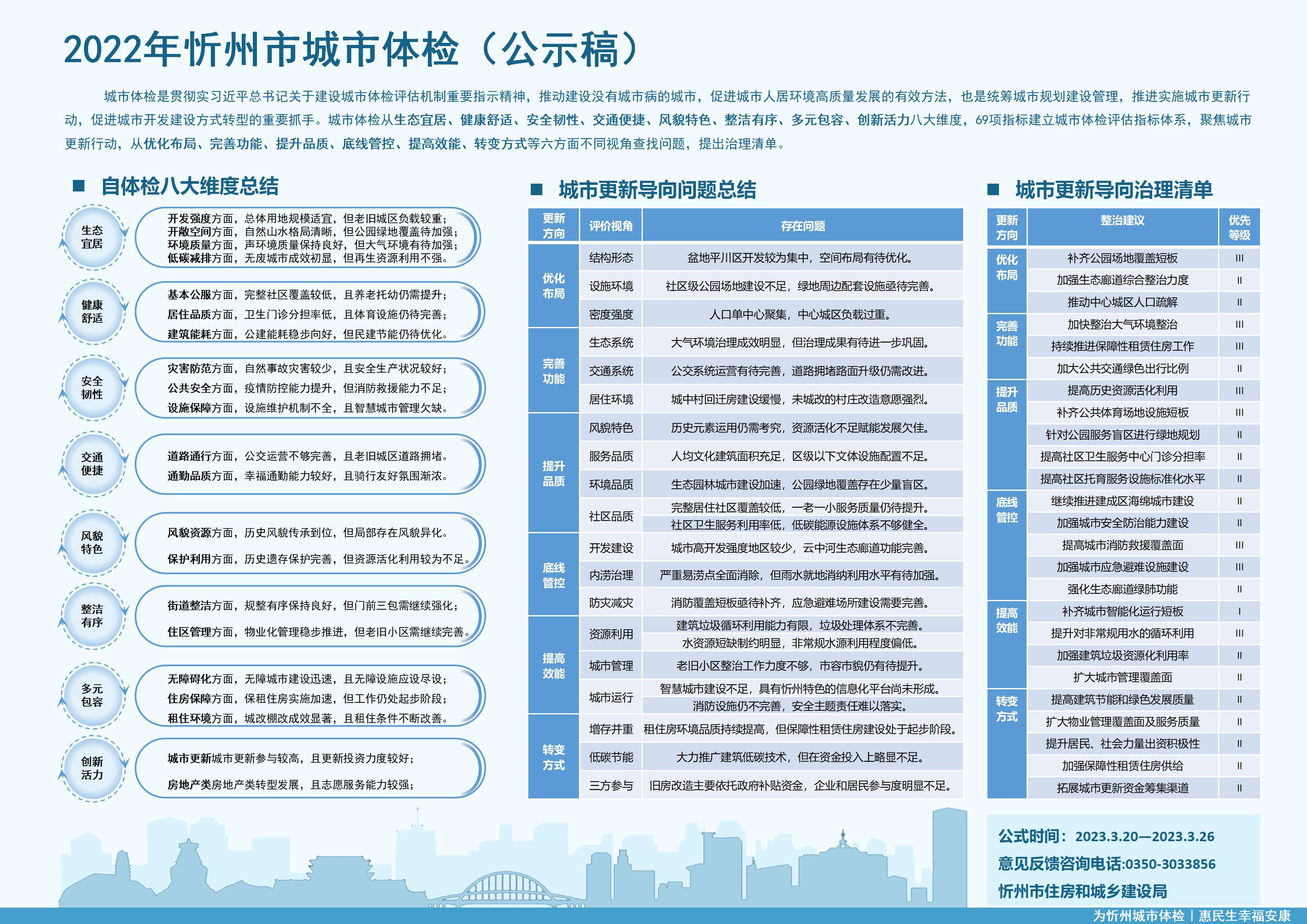Click square bullet before 自体检八大维度总结
The image size is (1307, 924).
point(79,186)
